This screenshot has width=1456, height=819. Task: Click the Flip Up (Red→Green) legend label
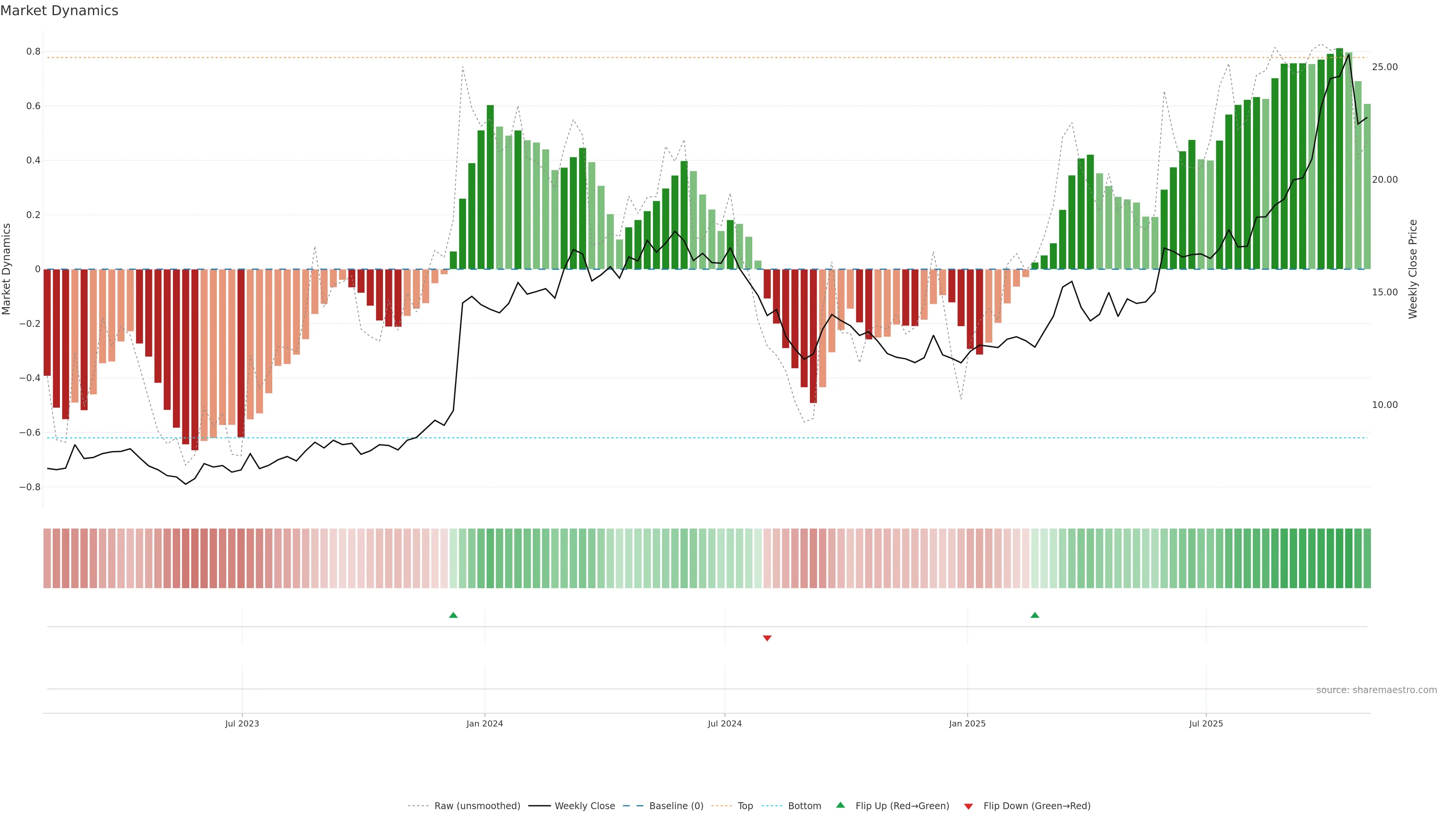902,806
